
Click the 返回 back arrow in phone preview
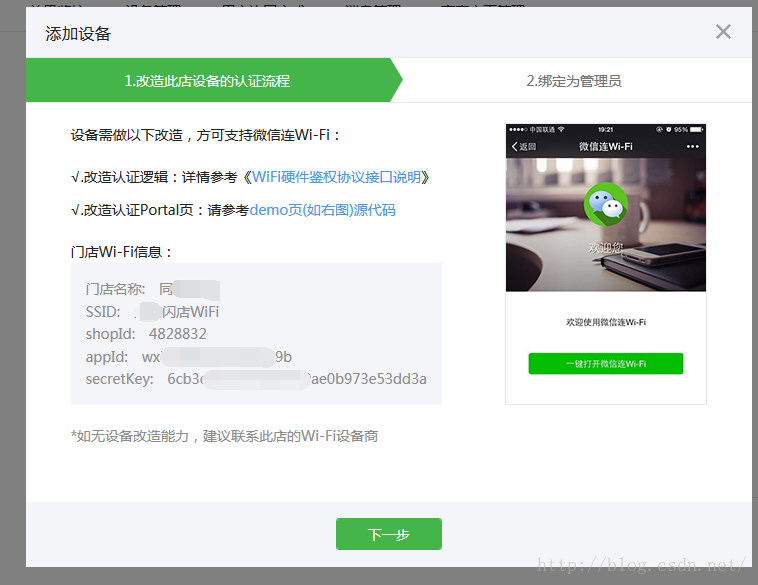click(524, 146)
